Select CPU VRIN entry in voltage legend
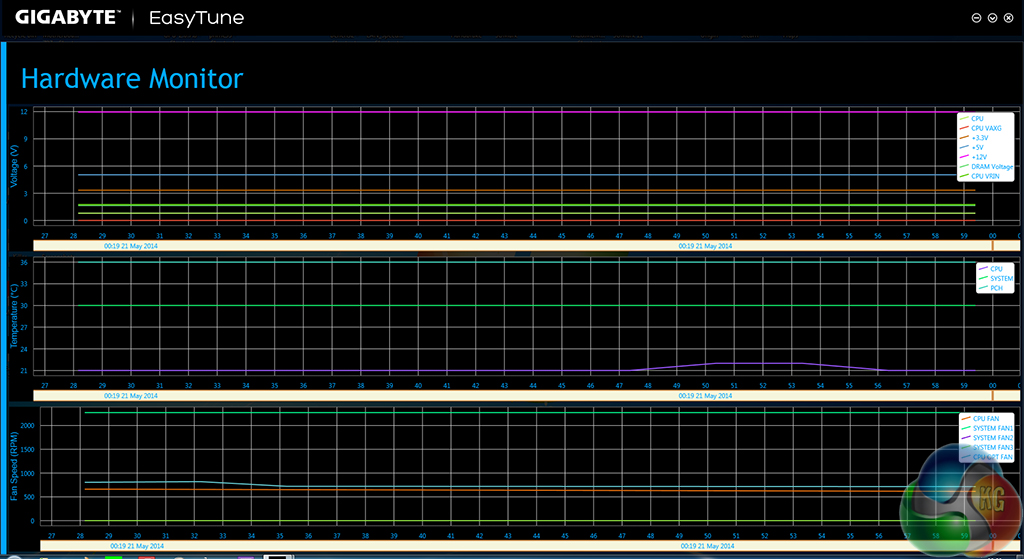Screen dimensions: 1024x559 [985, 176]
